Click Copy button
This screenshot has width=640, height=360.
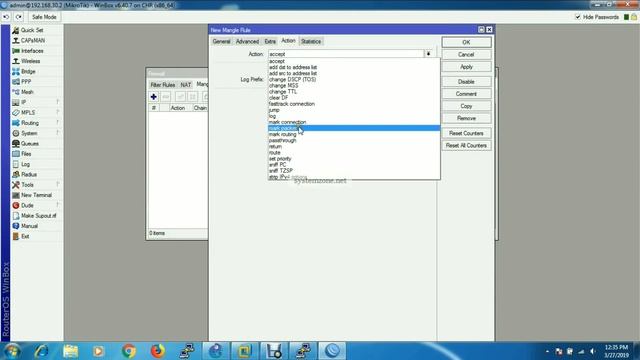coord(466,106)
